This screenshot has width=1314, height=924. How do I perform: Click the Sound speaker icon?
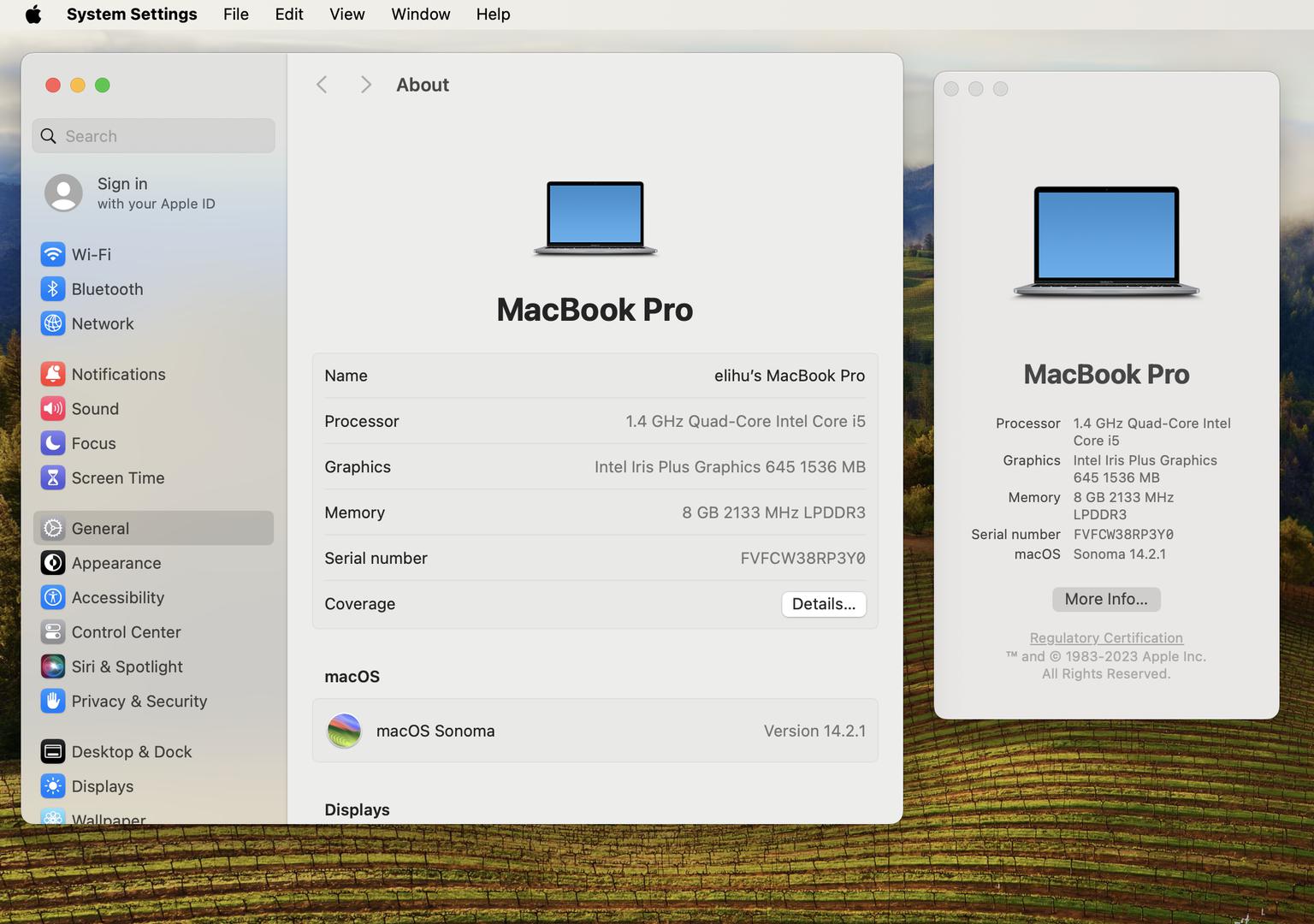[52, 409]
